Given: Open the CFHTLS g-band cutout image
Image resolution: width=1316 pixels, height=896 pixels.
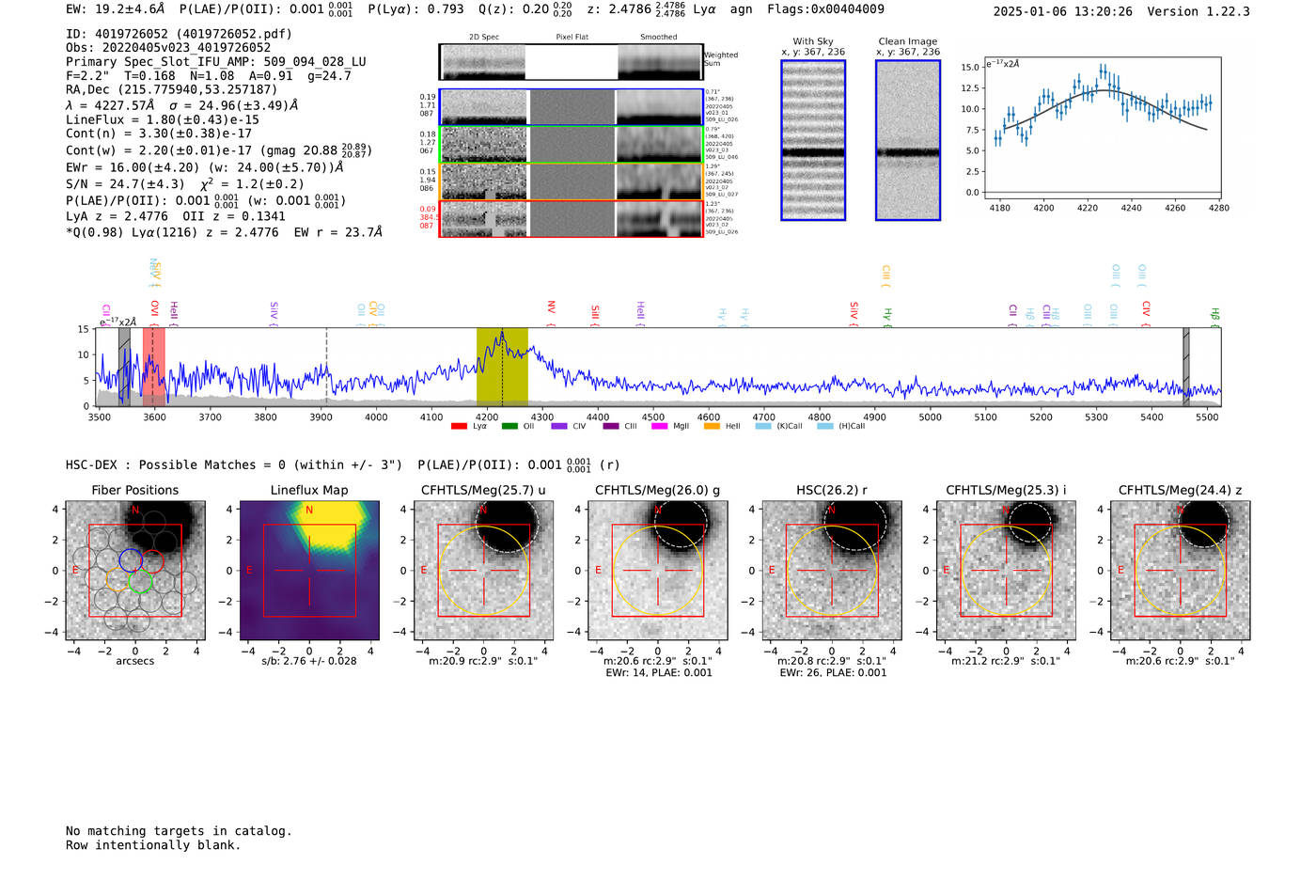Looking at the screenshot, I should pyautogui.click(x=658, y=571).
